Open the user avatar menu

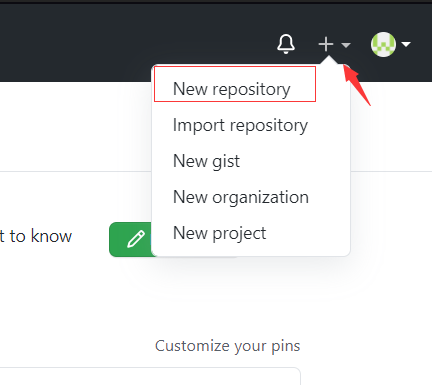pos(383,44)
